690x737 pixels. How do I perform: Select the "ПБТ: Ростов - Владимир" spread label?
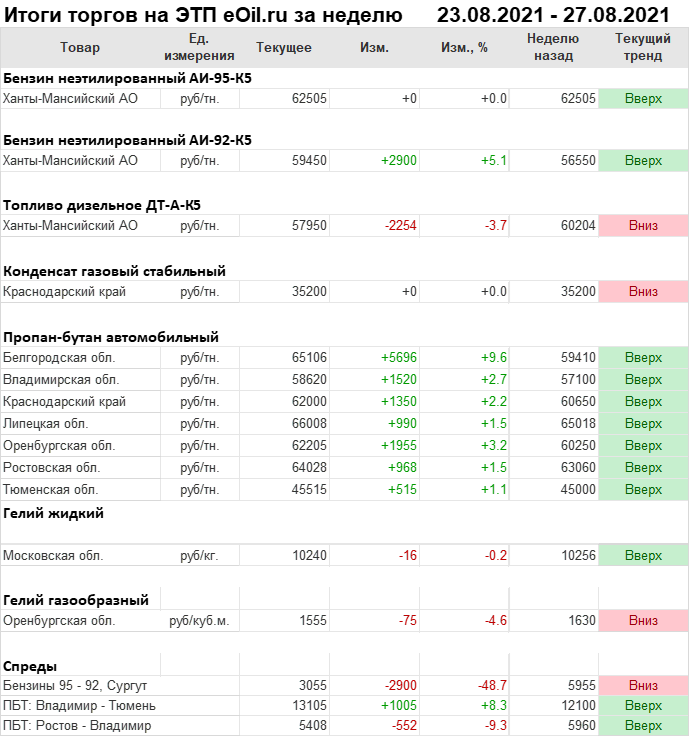click(x=77, y=726)
